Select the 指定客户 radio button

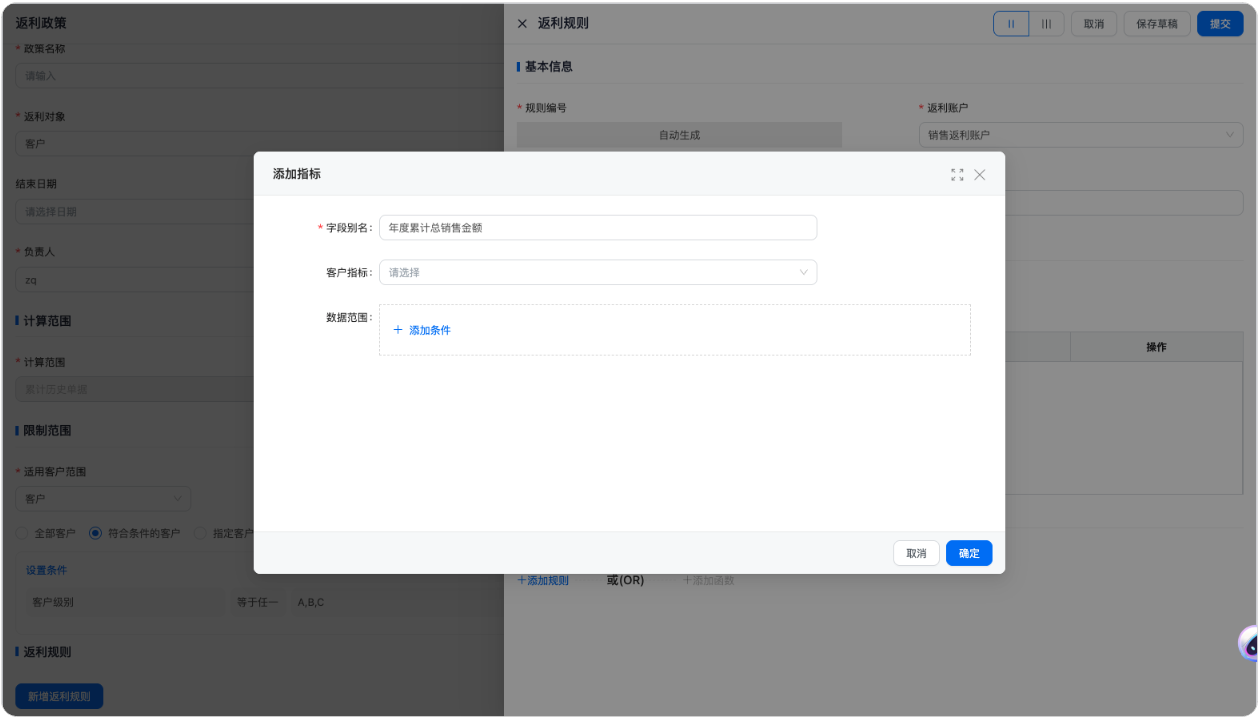[x=201, y=534]
